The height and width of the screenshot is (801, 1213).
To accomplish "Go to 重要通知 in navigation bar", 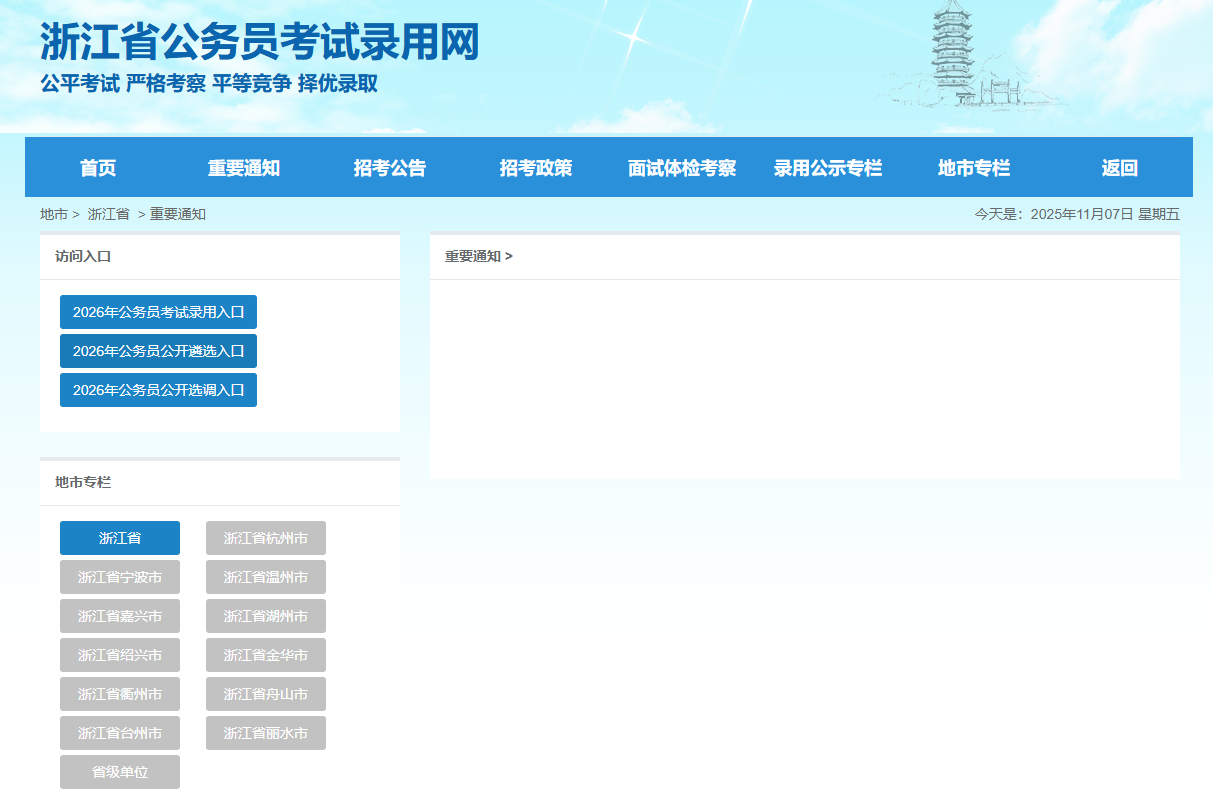I will (x=244, y=168).
